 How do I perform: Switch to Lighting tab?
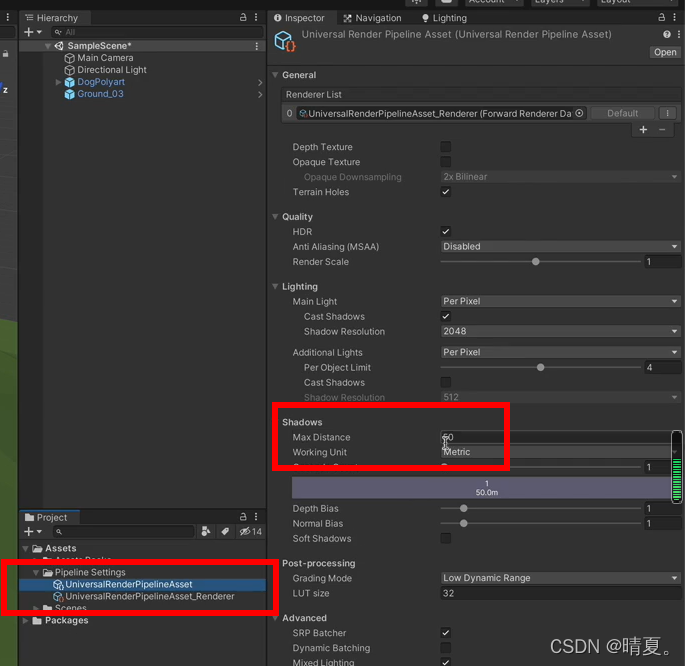click(444, 18)
